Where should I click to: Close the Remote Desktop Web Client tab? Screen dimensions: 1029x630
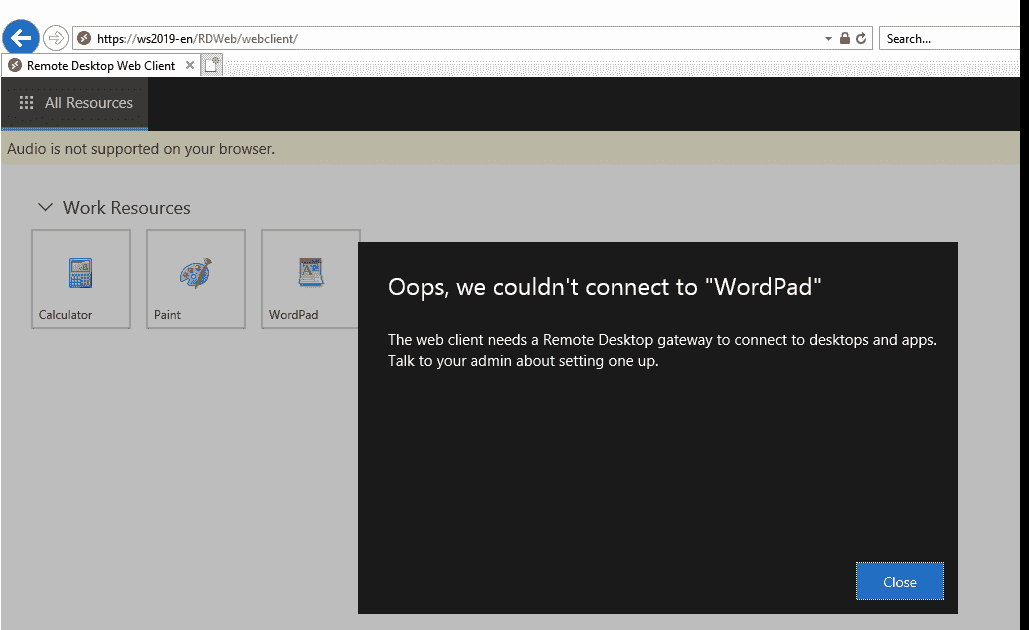coord(190,65)
